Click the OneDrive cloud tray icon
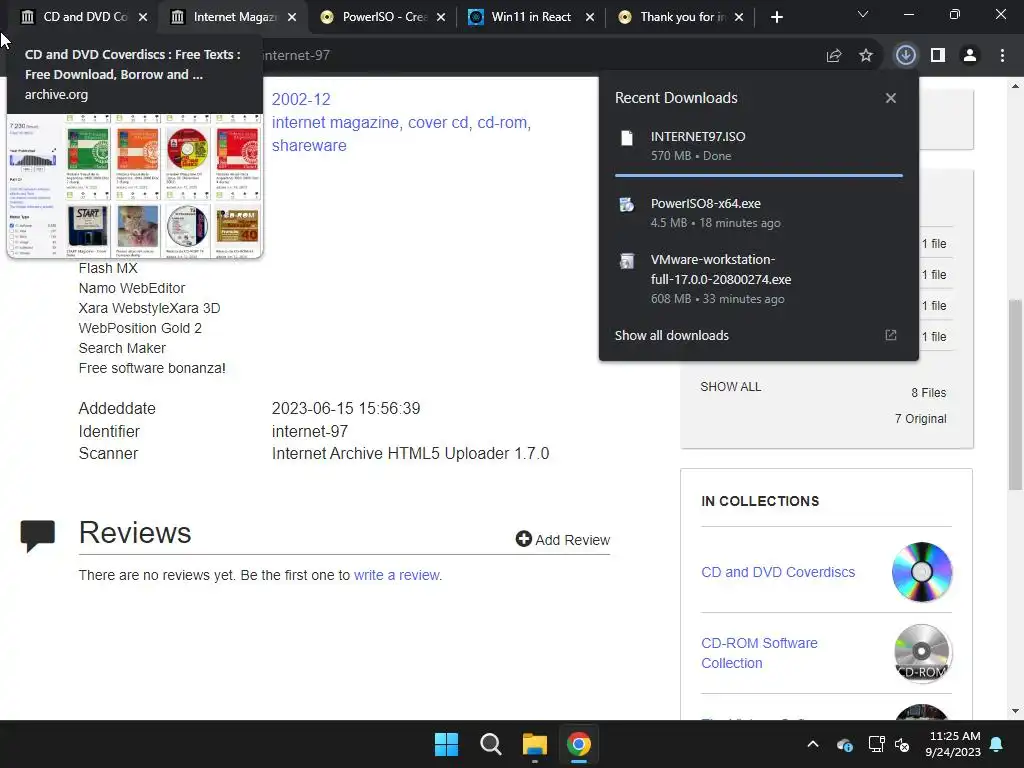1024x768 pixels. coord(844,744)
